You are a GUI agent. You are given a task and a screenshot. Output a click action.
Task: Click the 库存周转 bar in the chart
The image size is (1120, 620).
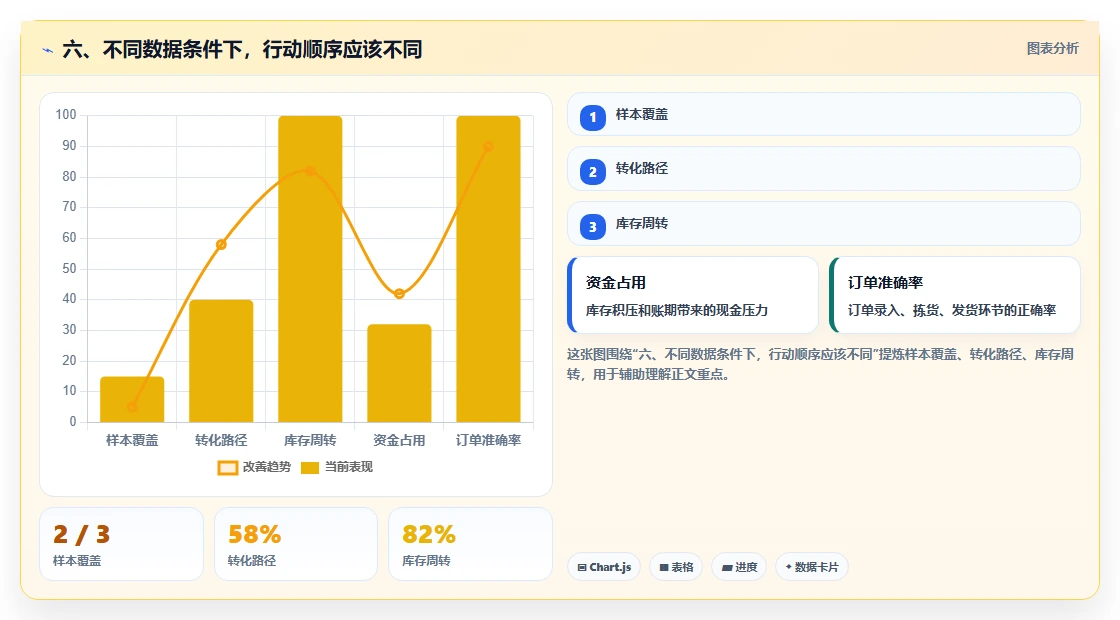pos(310,269)
